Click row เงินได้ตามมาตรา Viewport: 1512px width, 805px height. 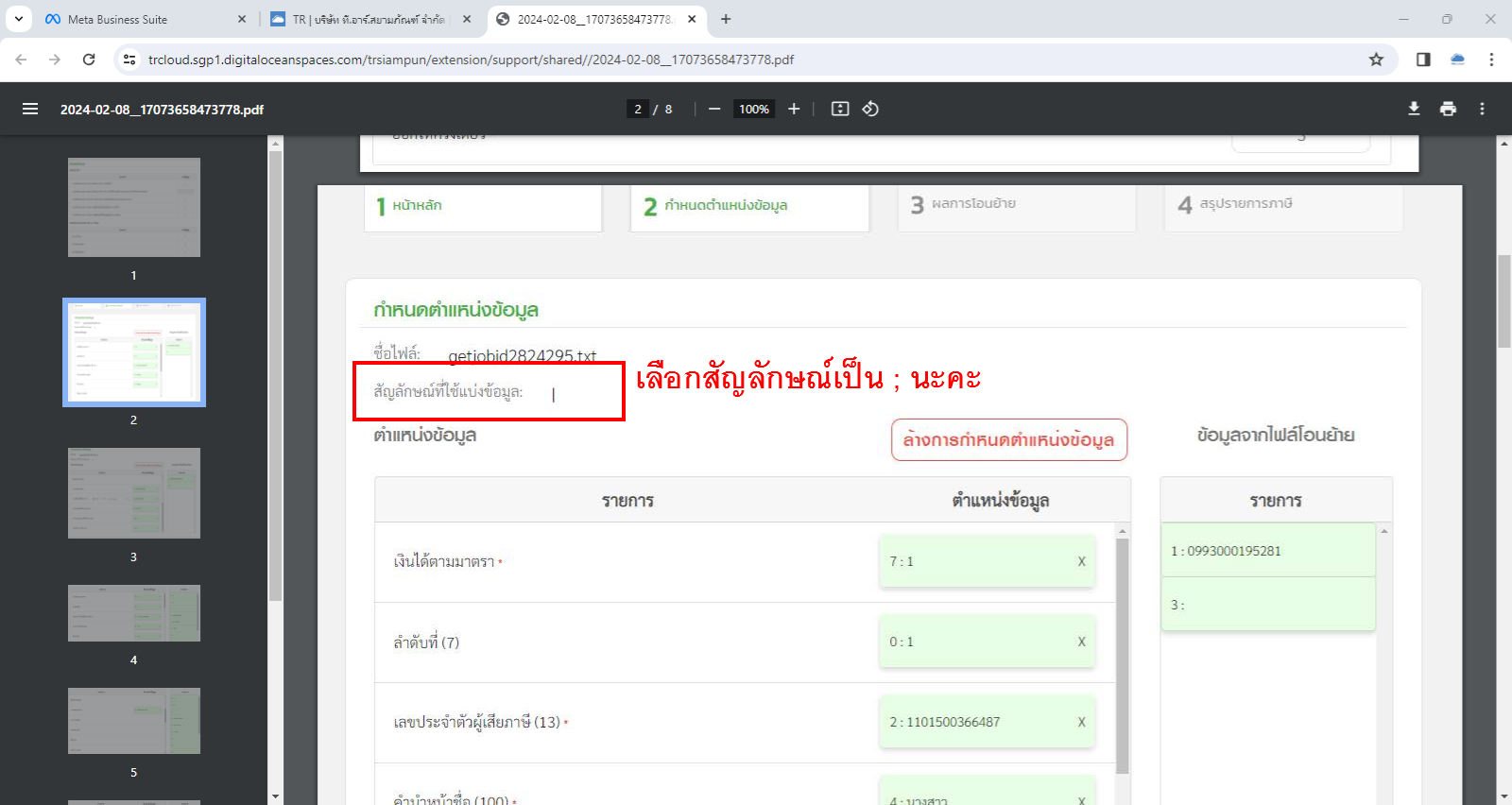pyautogui.click(x=745, y=562)
